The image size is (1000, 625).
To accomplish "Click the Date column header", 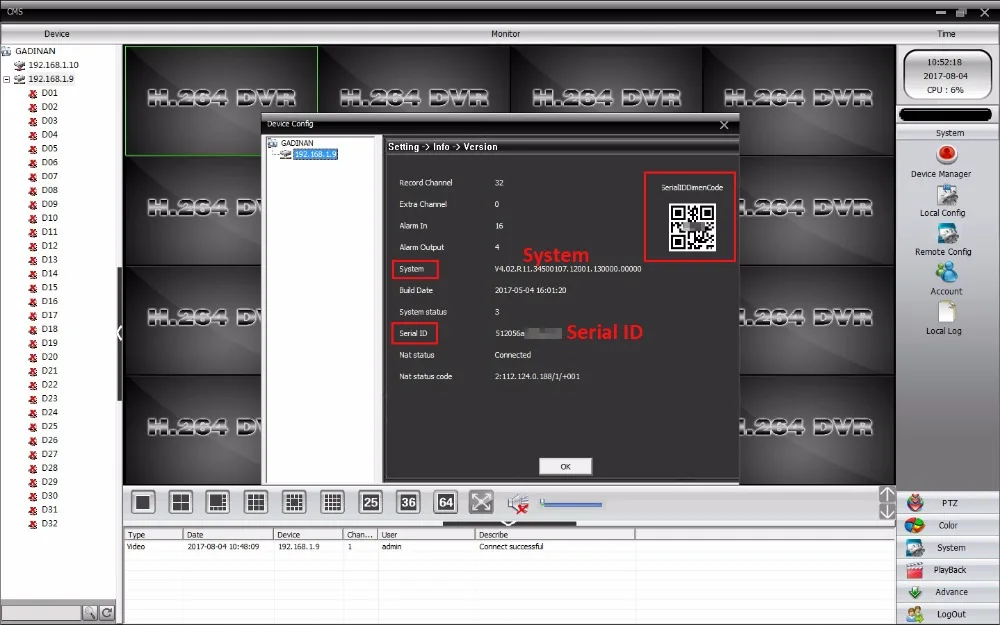I will (x=228, y=534).
